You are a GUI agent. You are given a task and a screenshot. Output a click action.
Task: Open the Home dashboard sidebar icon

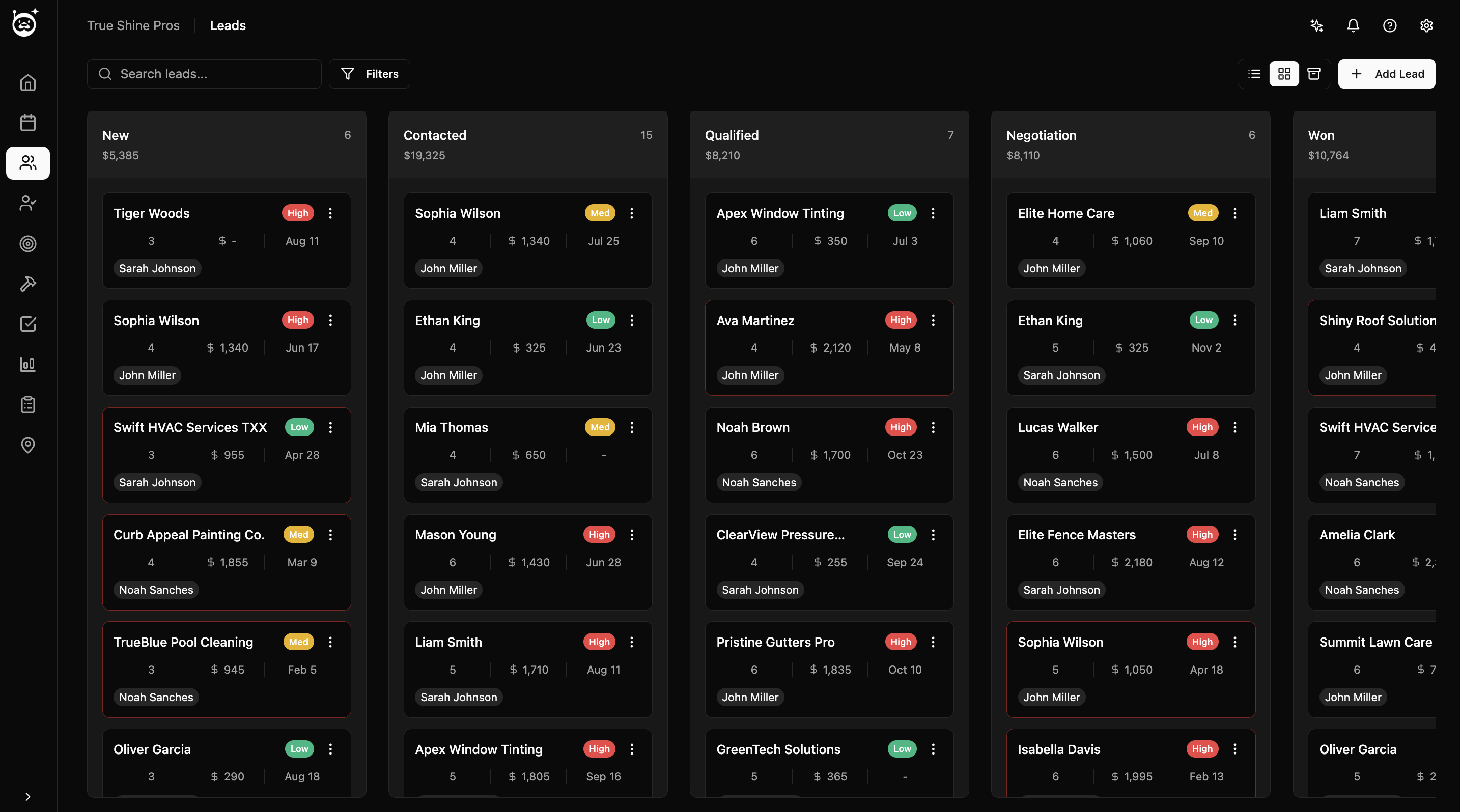[x=28, y=82]
